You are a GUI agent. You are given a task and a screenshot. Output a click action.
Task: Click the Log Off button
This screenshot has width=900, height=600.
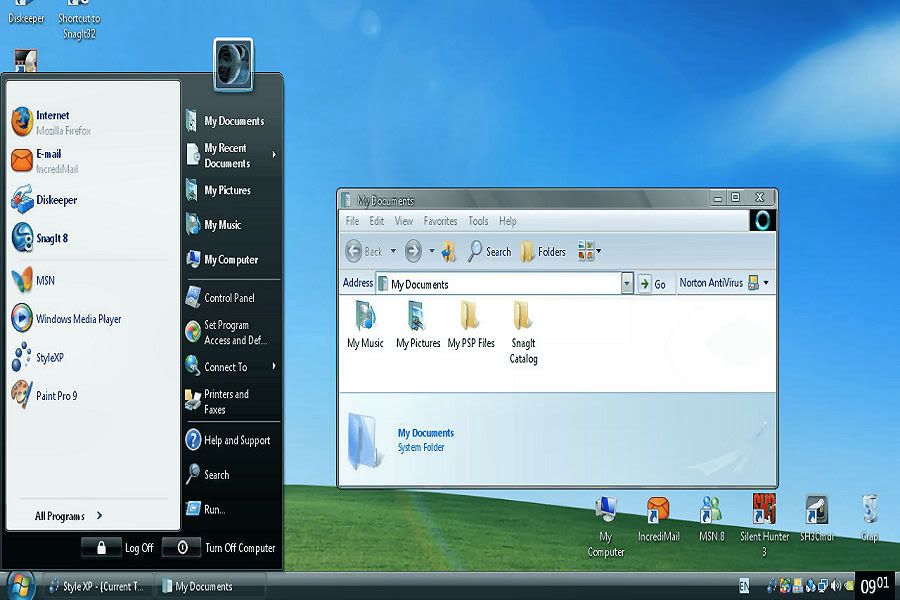118,548
